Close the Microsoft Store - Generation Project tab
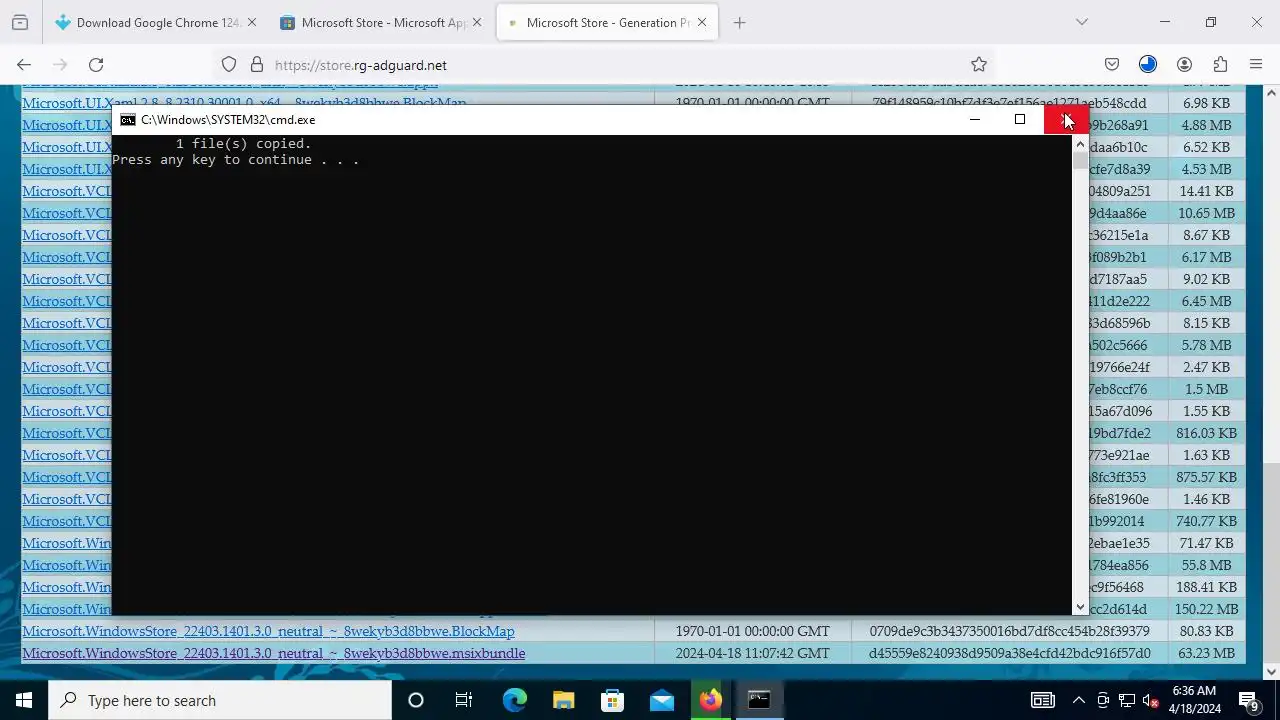 tap(702, 22)
